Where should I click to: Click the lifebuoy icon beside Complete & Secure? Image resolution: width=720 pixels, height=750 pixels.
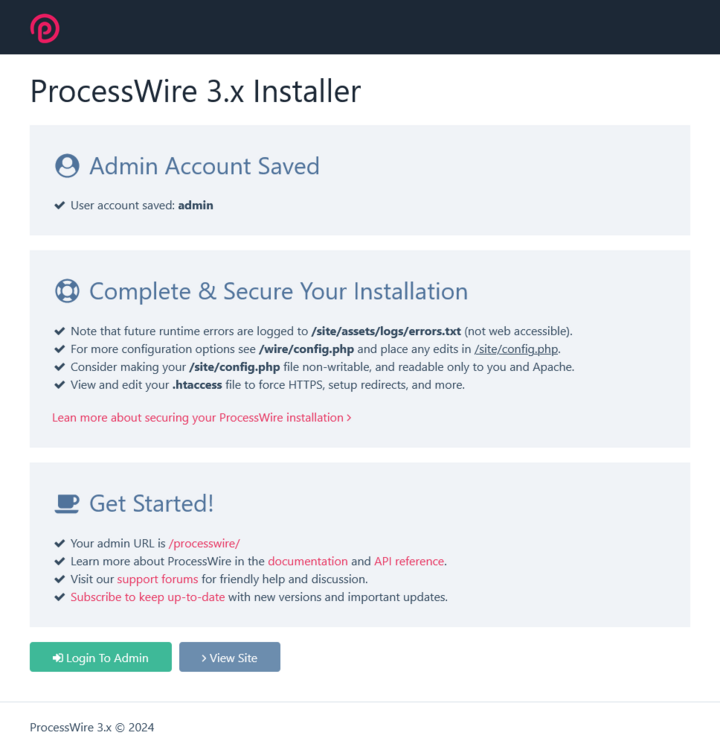[67, 291]
